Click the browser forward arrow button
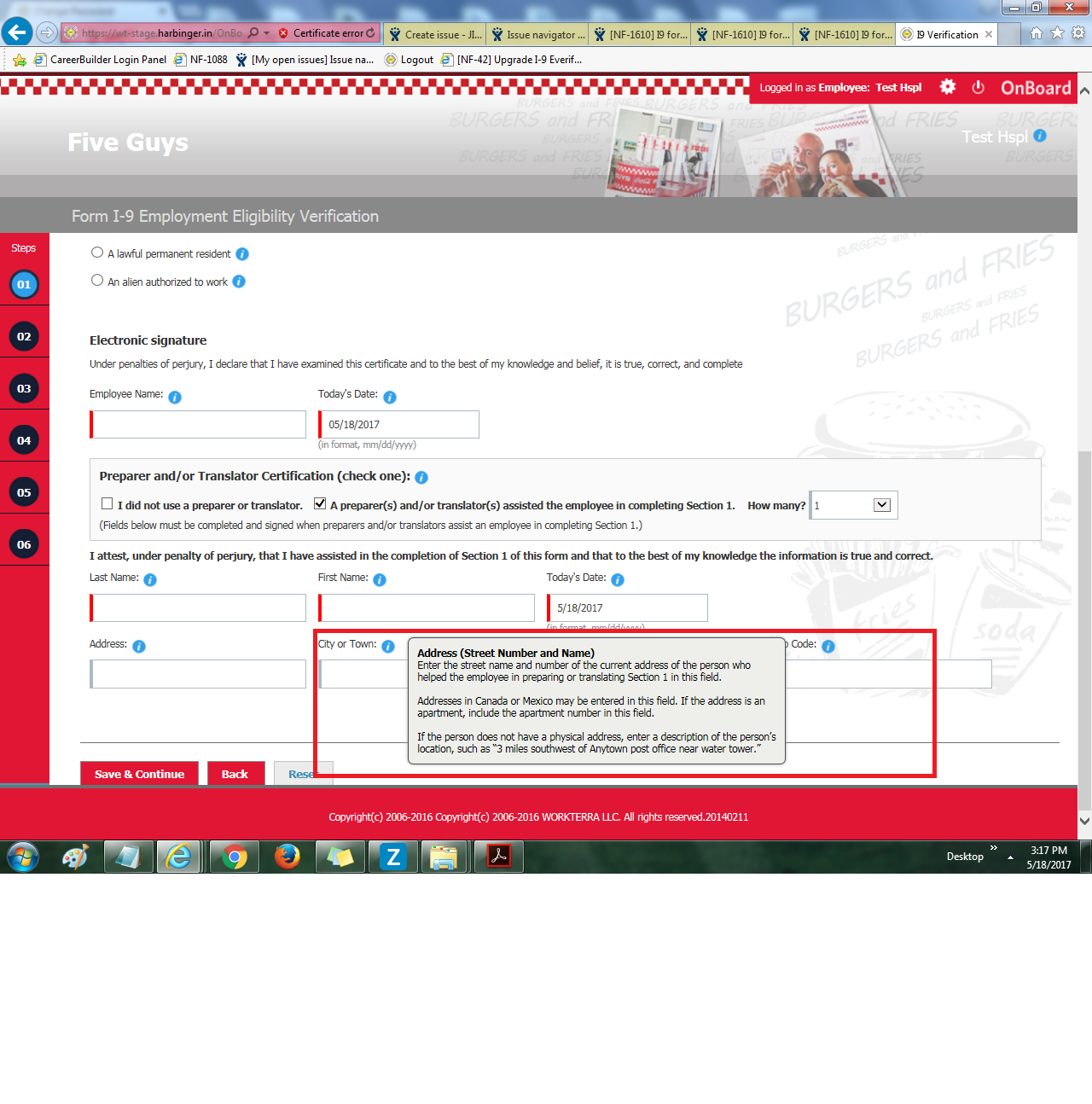The height and width of the screenshot is (1104, 1092). point(47,33)
